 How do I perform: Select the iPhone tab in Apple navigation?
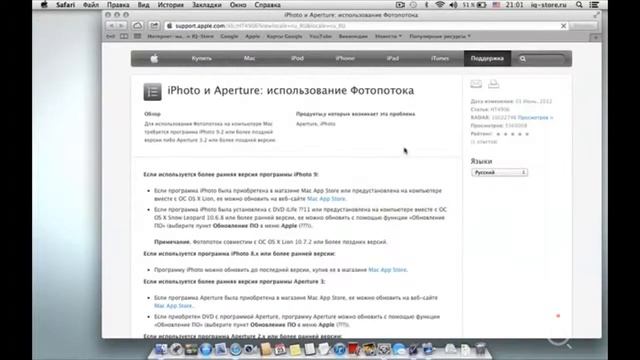[345, 58]
